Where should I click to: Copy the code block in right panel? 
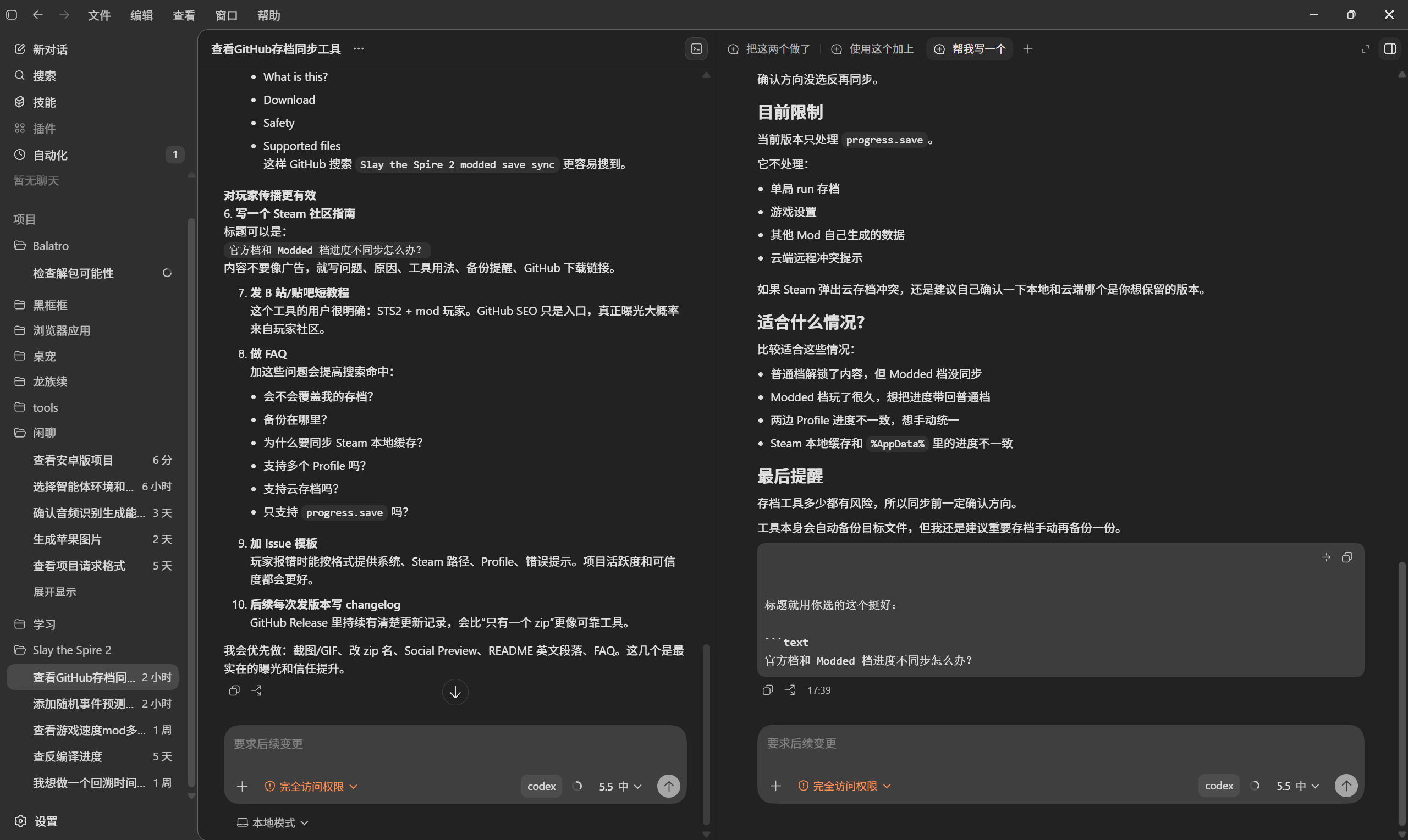tap(1347, 557)
